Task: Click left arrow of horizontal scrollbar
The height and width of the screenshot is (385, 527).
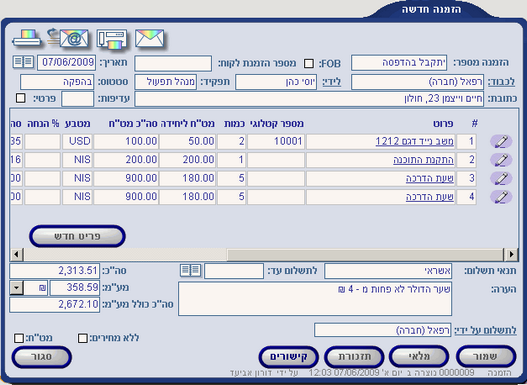Action: [x=16, y=254]
